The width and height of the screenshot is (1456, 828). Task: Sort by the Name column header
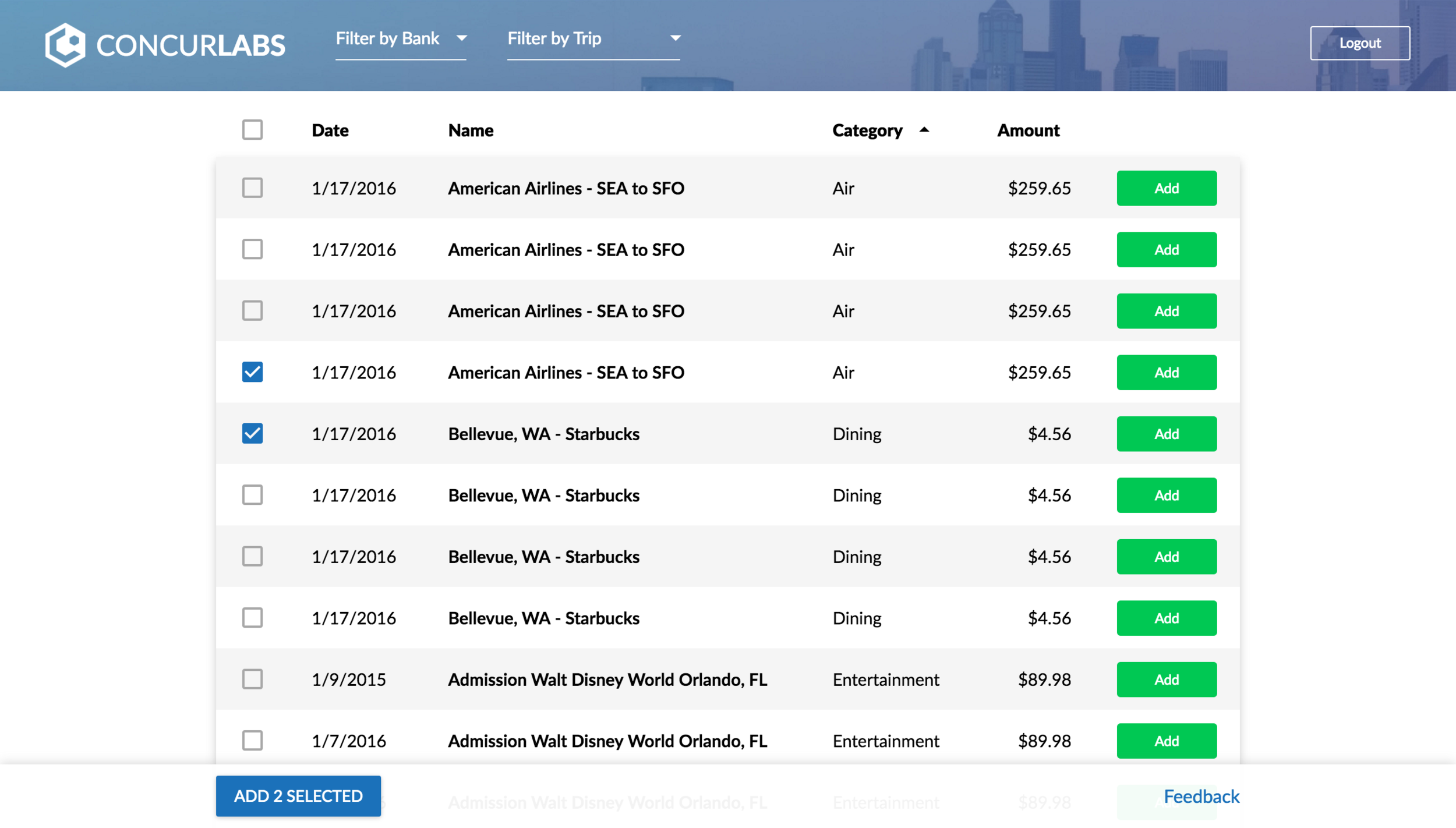[x=471, y=130]
